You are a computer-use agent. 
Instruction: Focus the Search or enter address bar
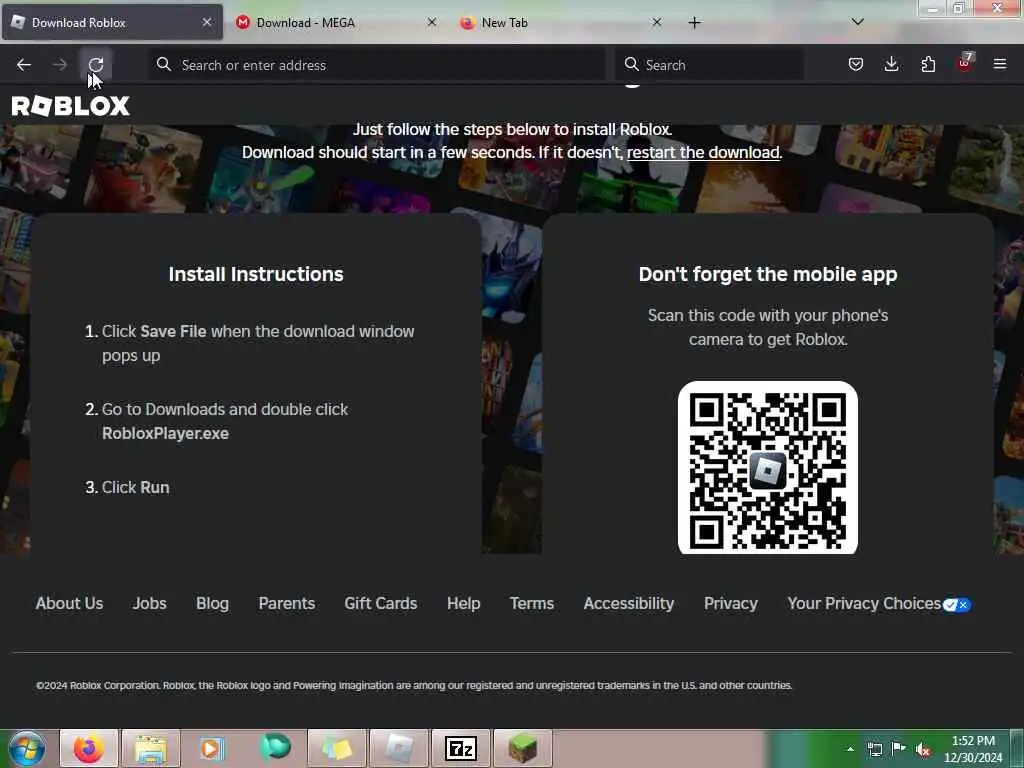point(377,65)
